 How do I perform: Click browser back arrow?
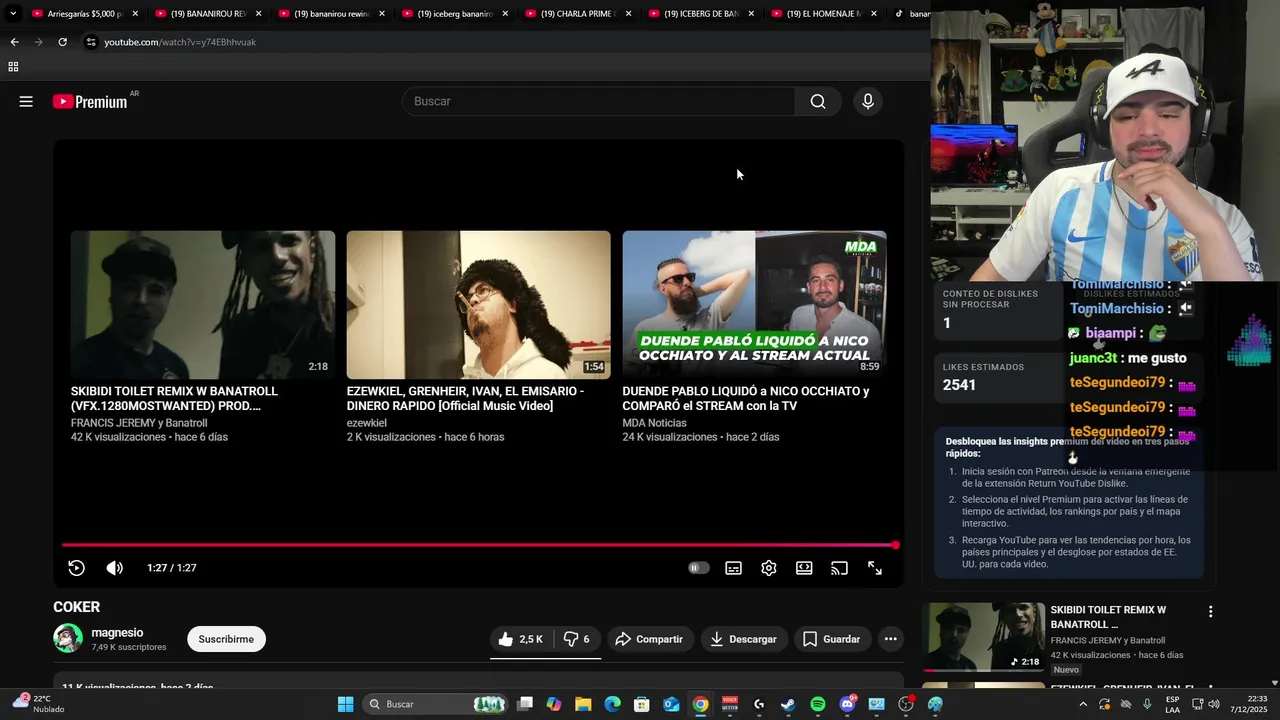coord(14,42)
